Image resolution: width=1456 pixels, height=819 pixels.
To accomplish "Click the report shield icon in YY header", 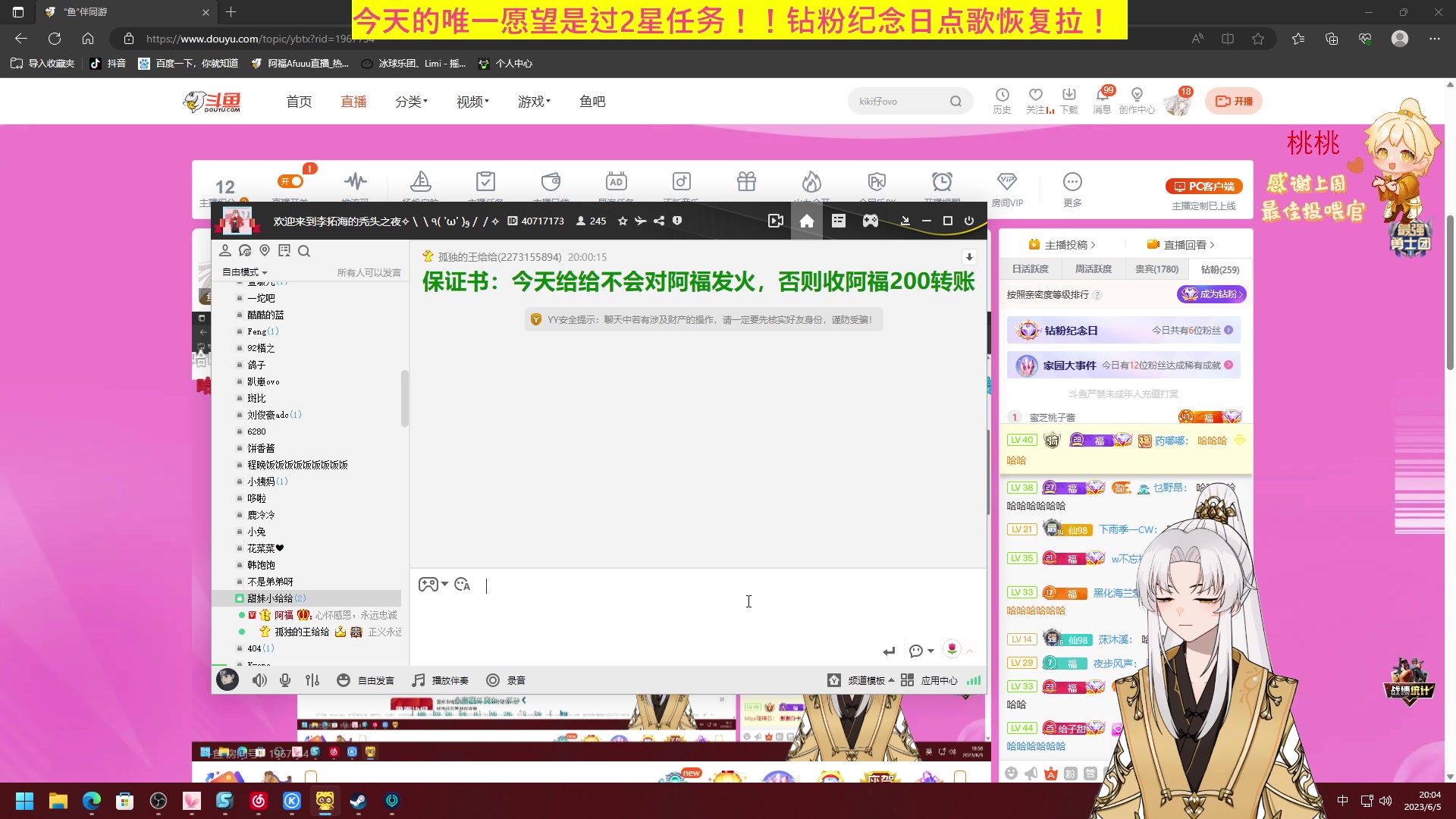I will [x=677, y=221].
